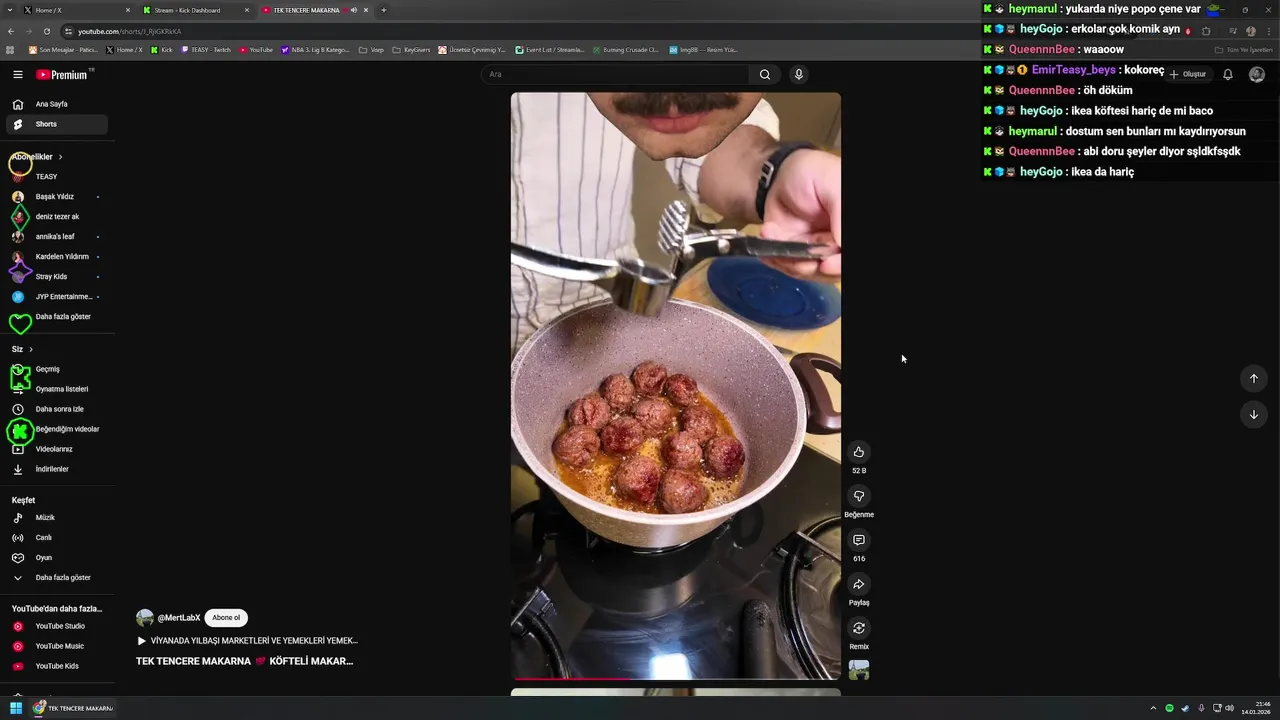The width and height of the screenshot is (1280, 720).
Task: Open Daha sonra izle watch later list
Action: pos(57,409)
